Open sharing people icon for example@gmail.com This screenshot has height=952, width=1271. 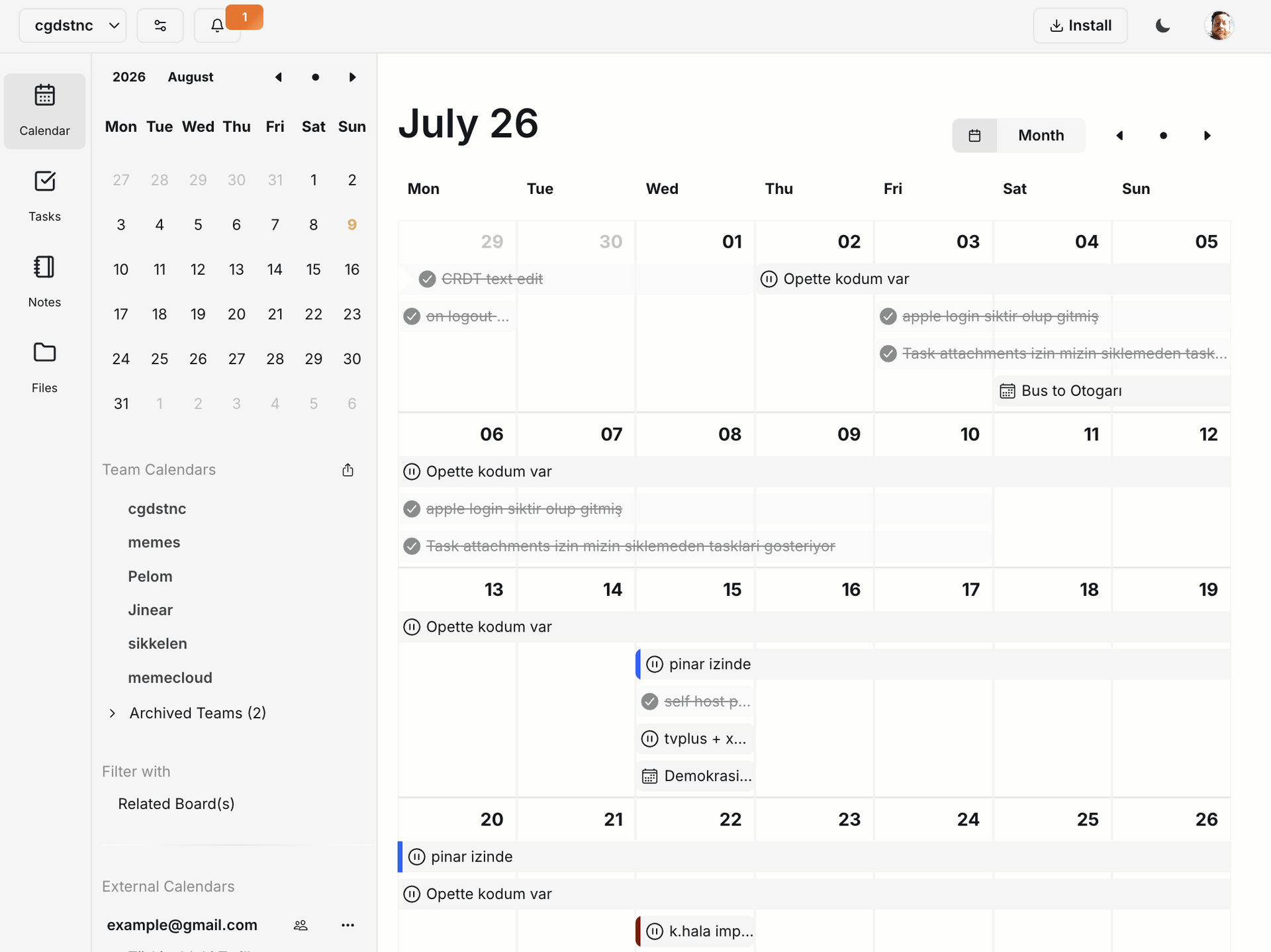click(301, 925)
